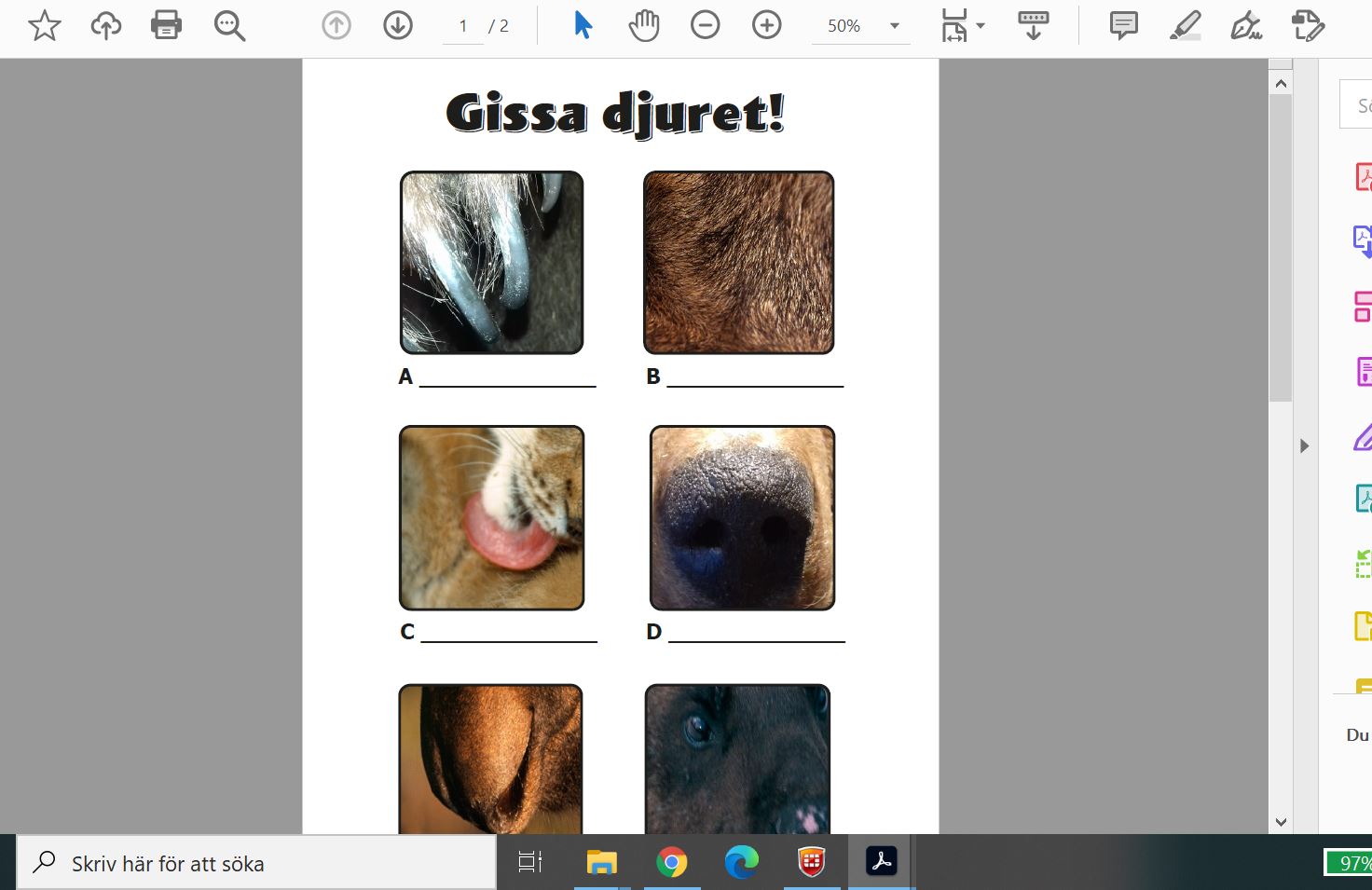Open the Print dialog
Screen dimensions: 1372x890
[166, 25]
